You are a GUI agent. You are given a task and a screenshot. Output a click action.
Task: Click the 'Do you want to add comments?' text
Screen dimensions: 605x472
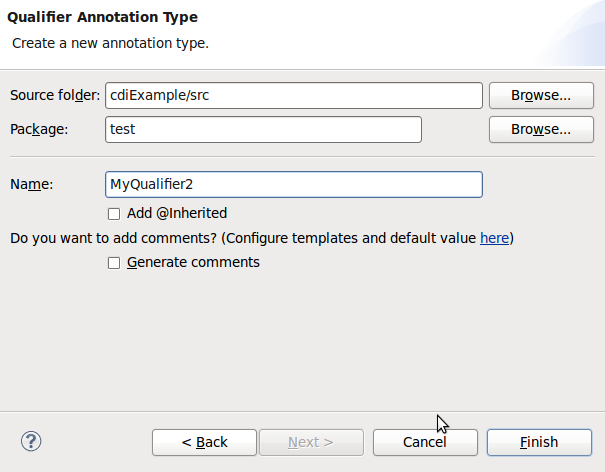(113, 238)
